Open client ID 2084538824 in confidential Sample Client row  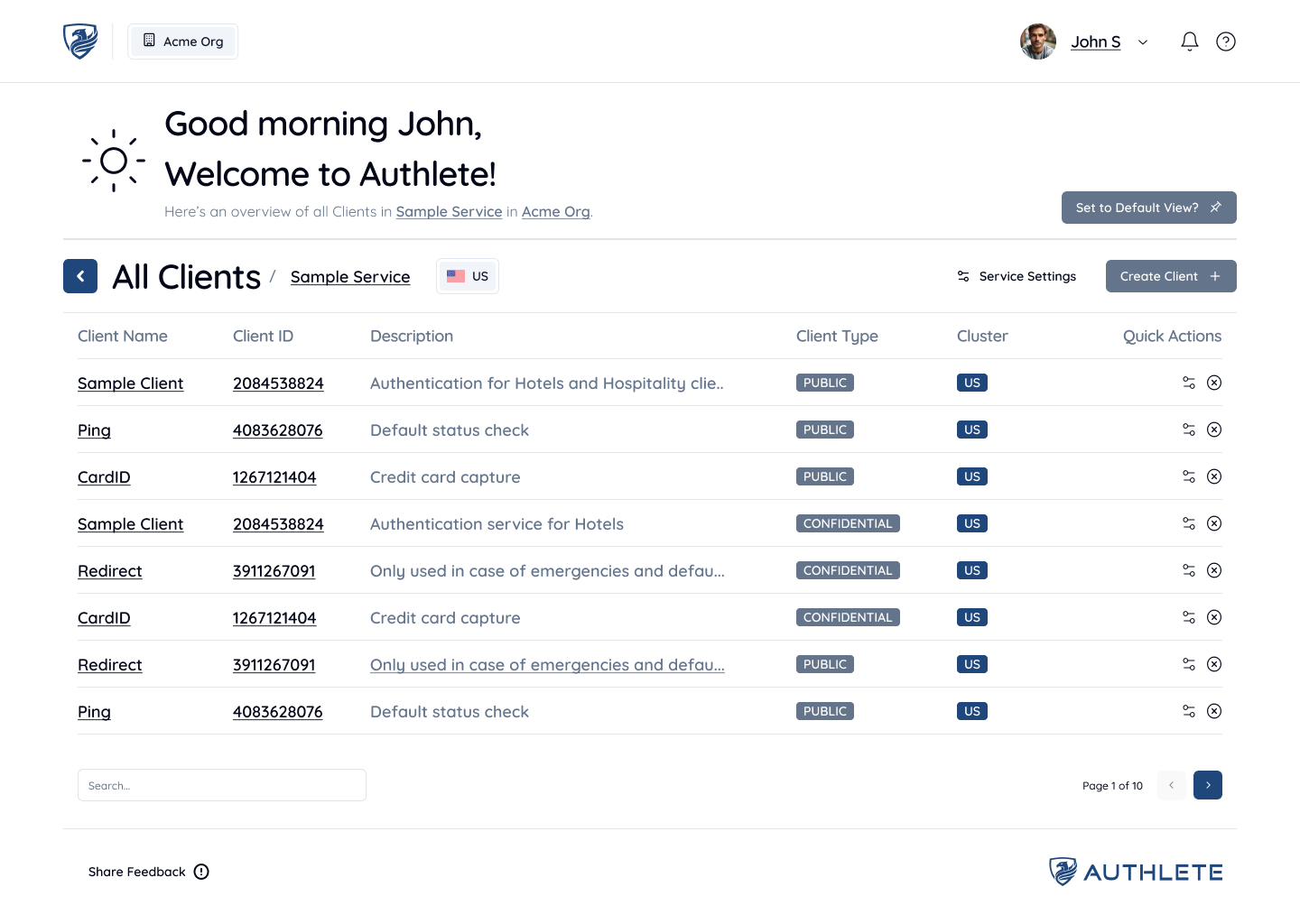(x=278, y=524)
